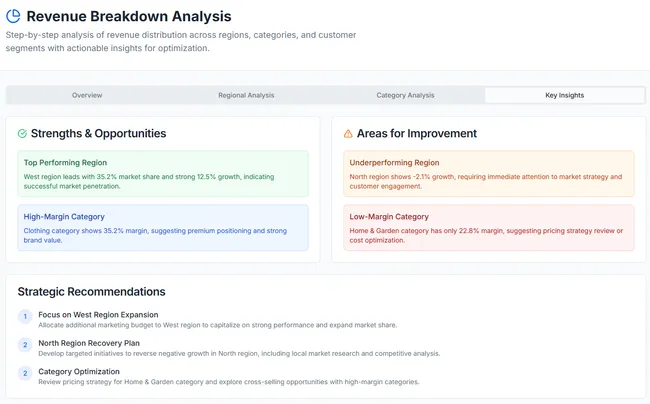650x404 pixels.
Task: Click the warning triangle icon by Areas for Improvement
Action: [348, 133]
